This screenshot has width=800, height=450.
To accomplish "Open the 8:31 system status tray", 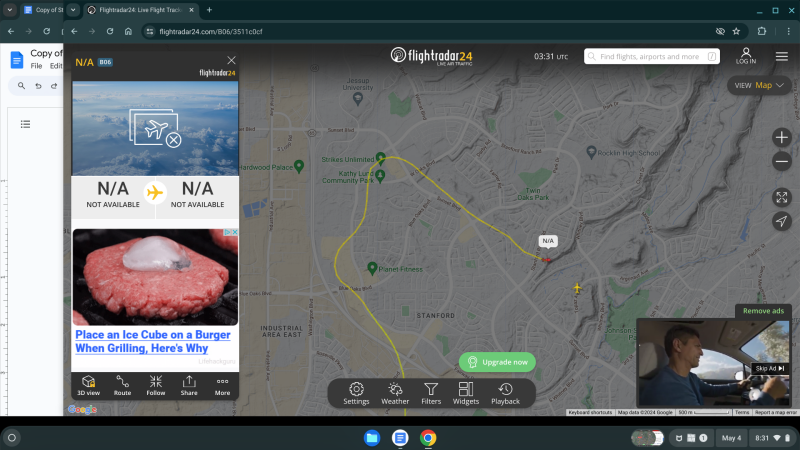I will pyautogui.click(x=772, y=438).
